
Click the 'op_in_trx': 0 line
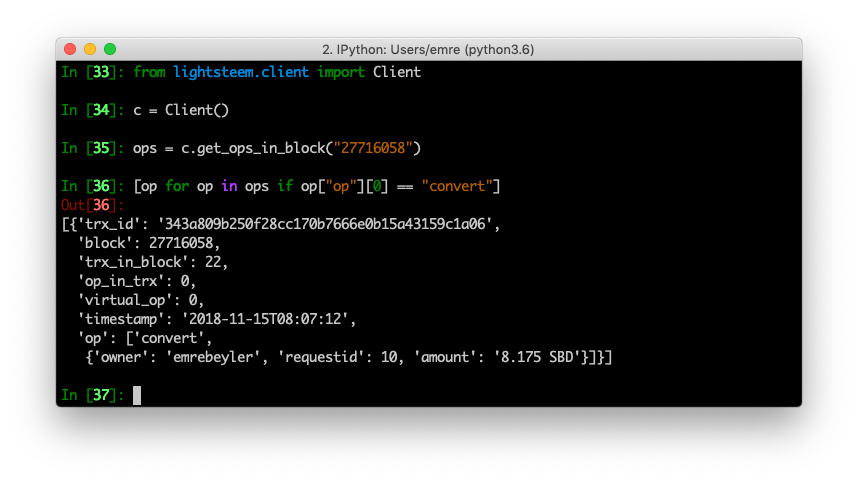(137, 281)
